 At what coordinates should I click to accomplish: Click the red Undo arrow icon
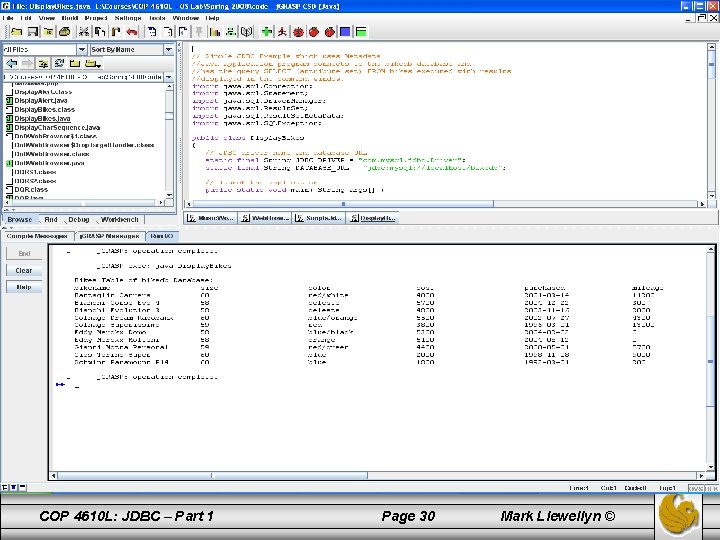[x=132, y=32]
